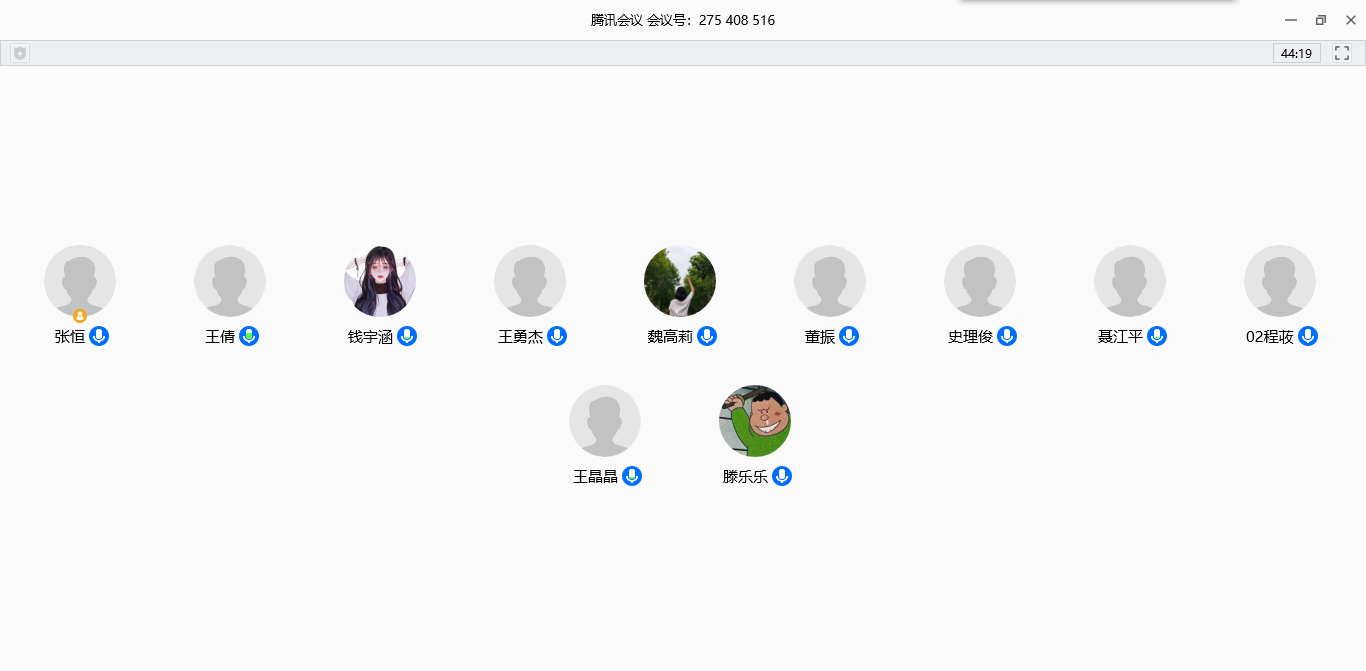The height and width of the screenshot is (671, 1366).
Task: Click 张恒's microphone icon
Action: (99, 336)
